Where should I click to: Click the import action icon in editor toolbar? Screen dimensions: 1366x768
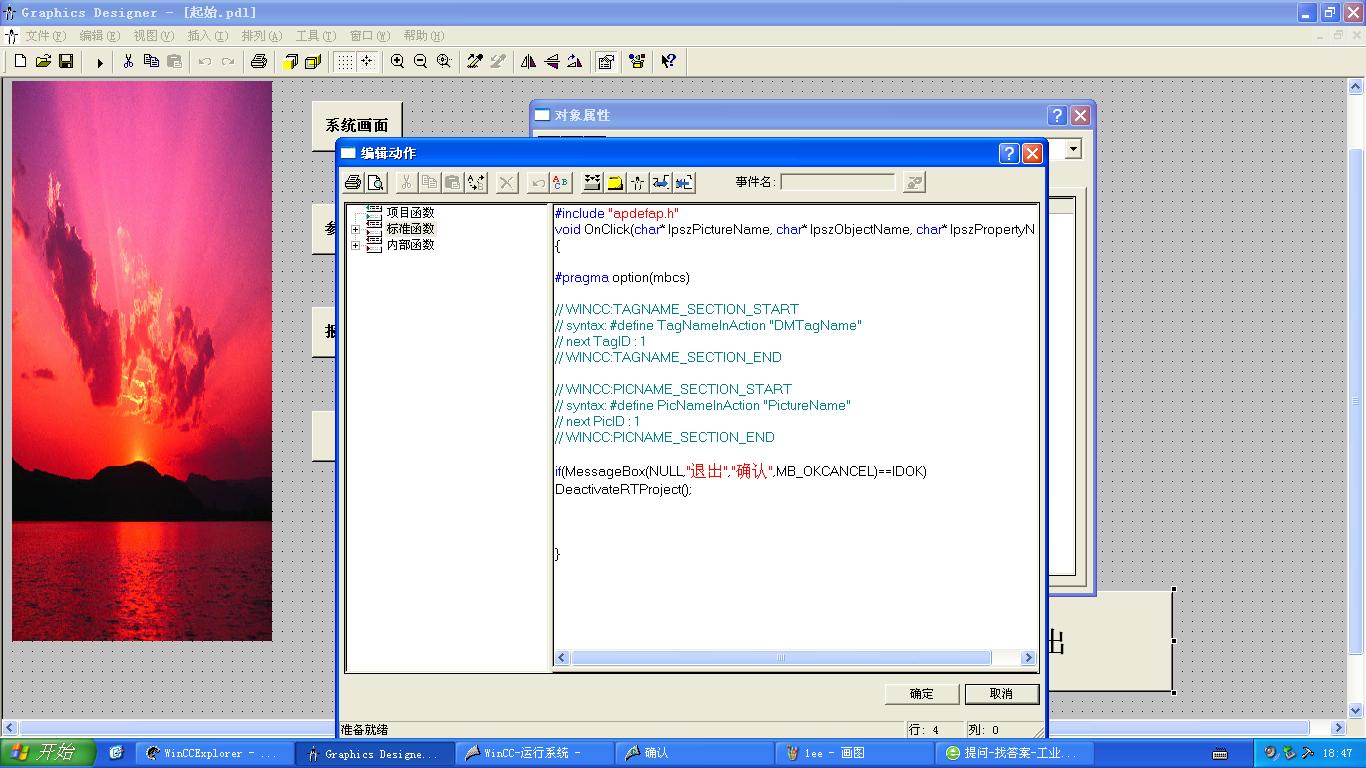661,182
